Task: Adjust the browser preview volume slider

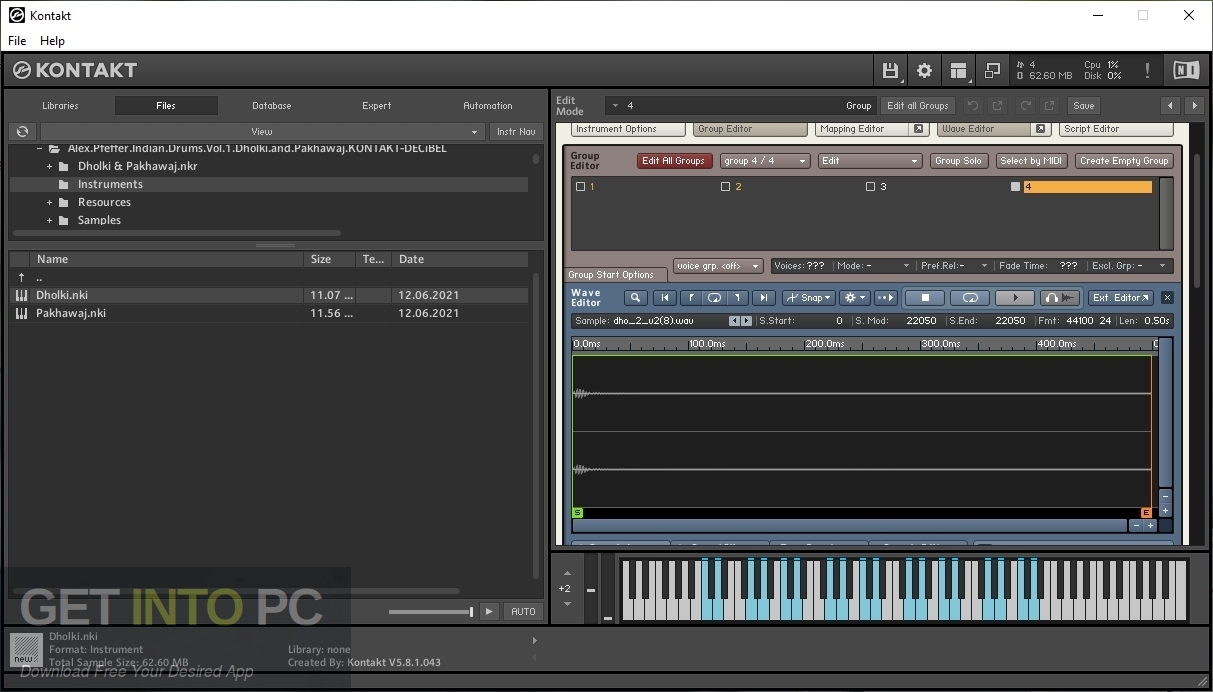Action: tap(431, 611)
